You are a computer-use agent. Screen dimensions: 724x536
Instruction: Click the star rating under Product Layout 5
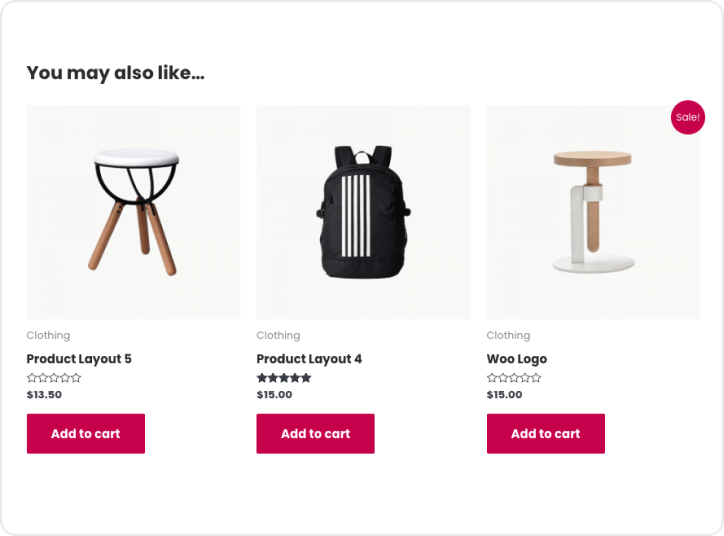tap(54, 378)
